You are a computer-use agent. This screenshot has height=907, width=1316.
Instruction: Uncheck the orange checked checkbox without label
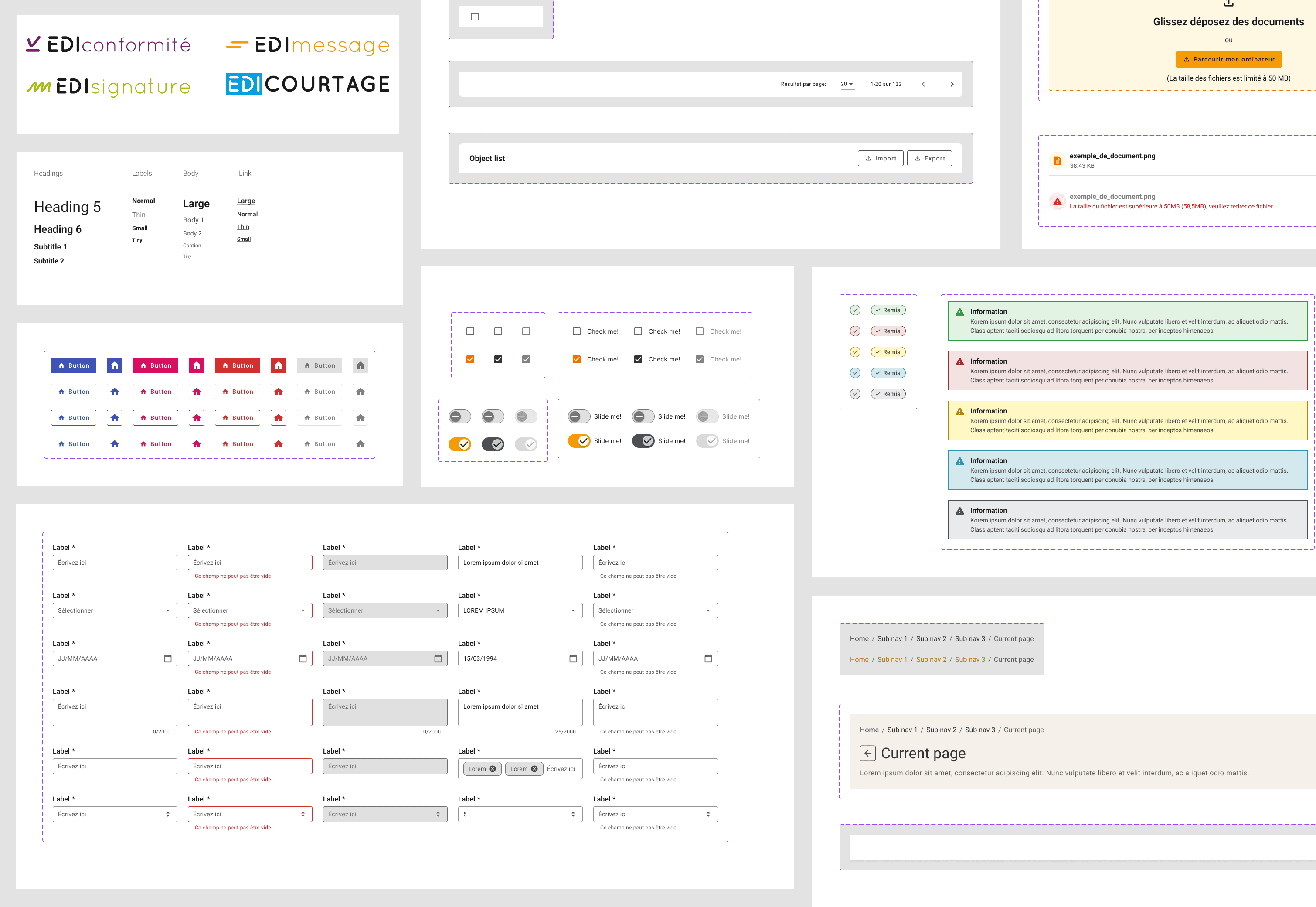(x=470, y=359)
